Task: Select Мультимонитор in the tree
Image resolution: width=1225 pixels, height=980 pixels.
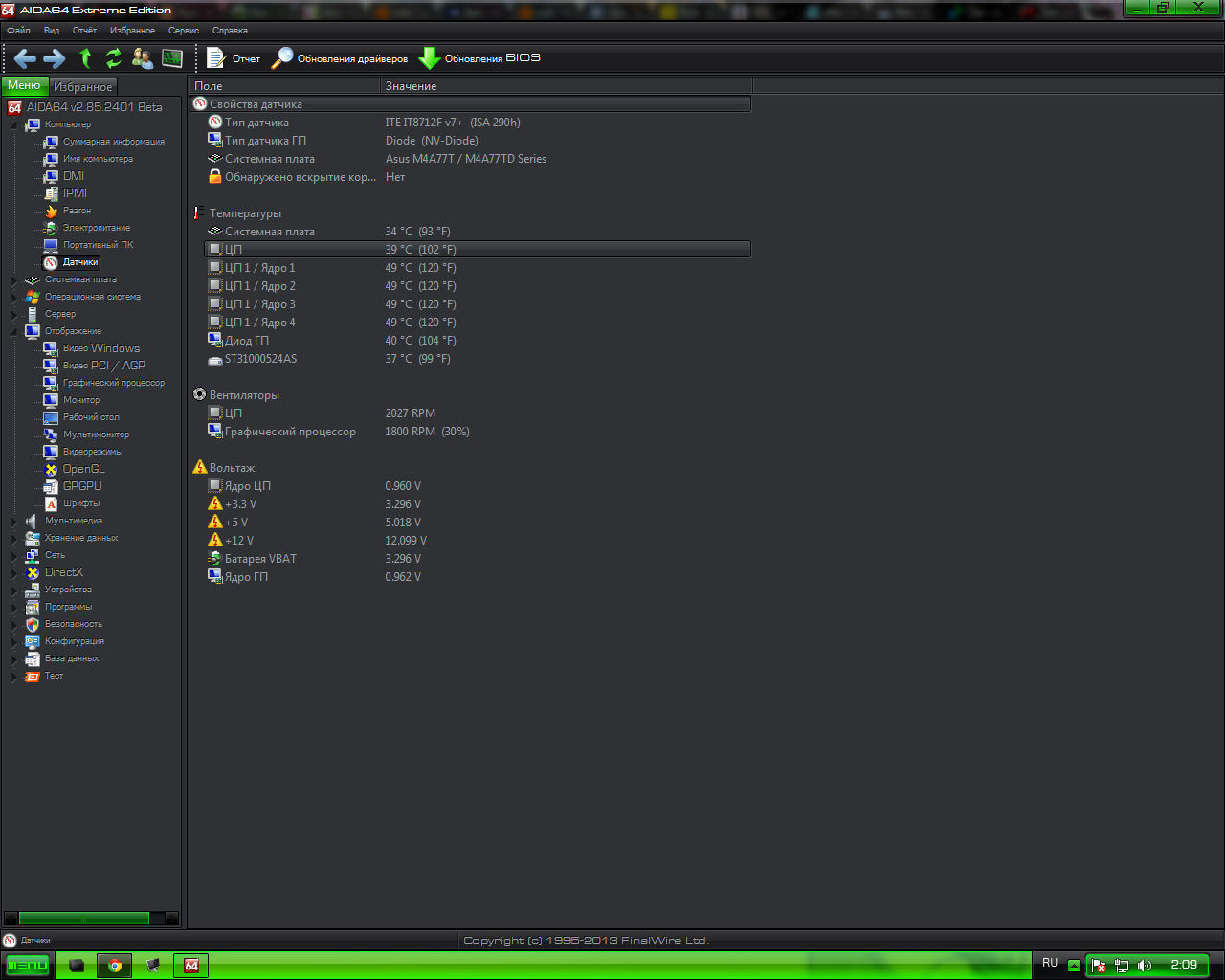Action: click(x=96, y=434)
